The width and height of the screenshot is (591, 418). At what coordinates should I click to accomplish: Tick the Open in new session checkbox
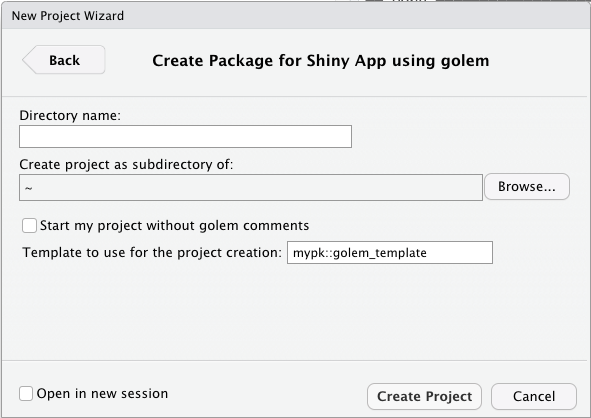(26, 394)
